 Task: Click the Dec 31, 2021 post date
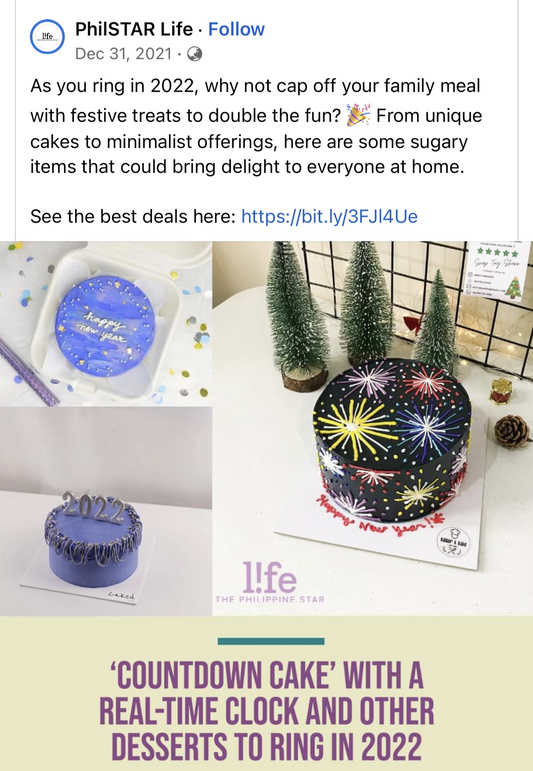point(123,54)
